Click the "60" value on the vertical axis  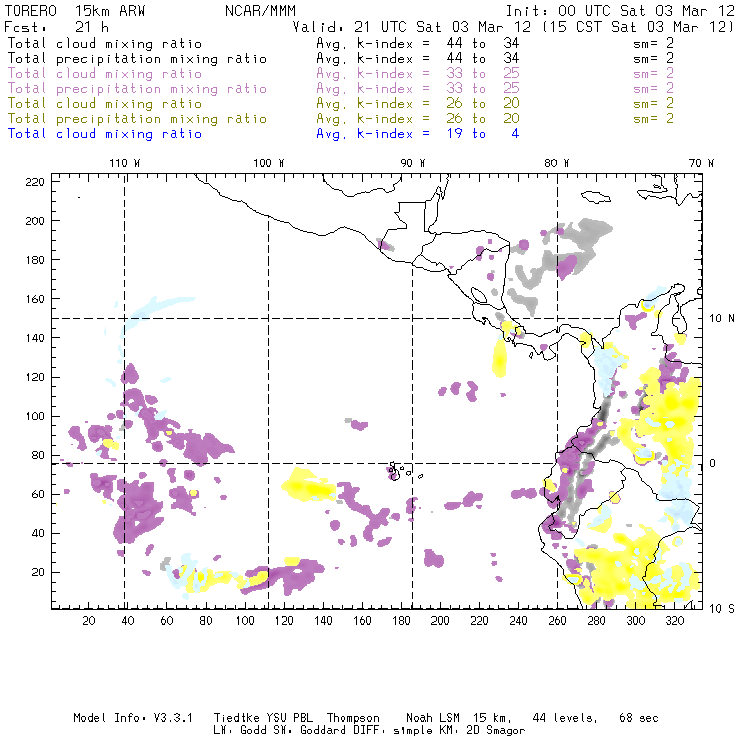[x=38, y=495]
